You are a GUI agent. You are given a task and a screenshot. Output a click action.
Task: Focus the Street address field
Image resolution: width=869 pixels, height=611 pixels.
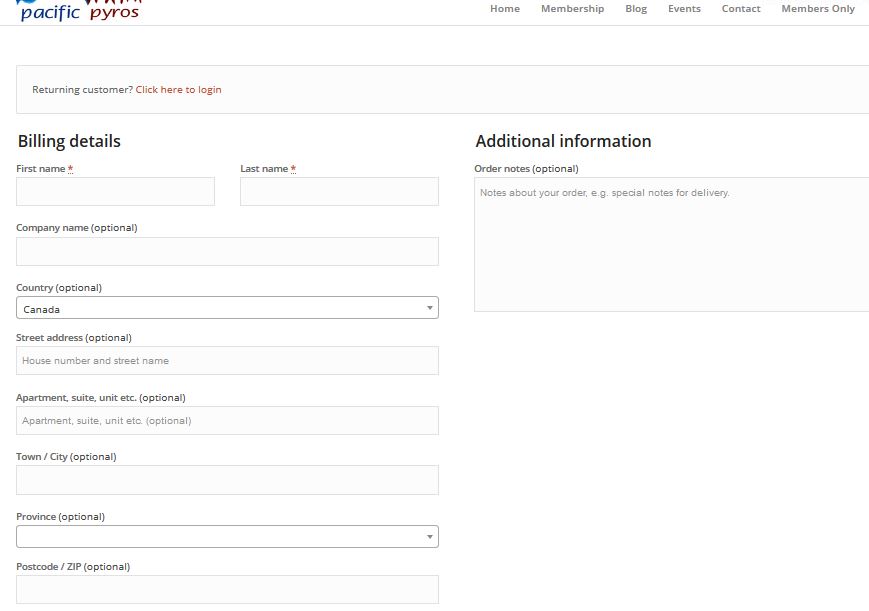coord(227,361)
